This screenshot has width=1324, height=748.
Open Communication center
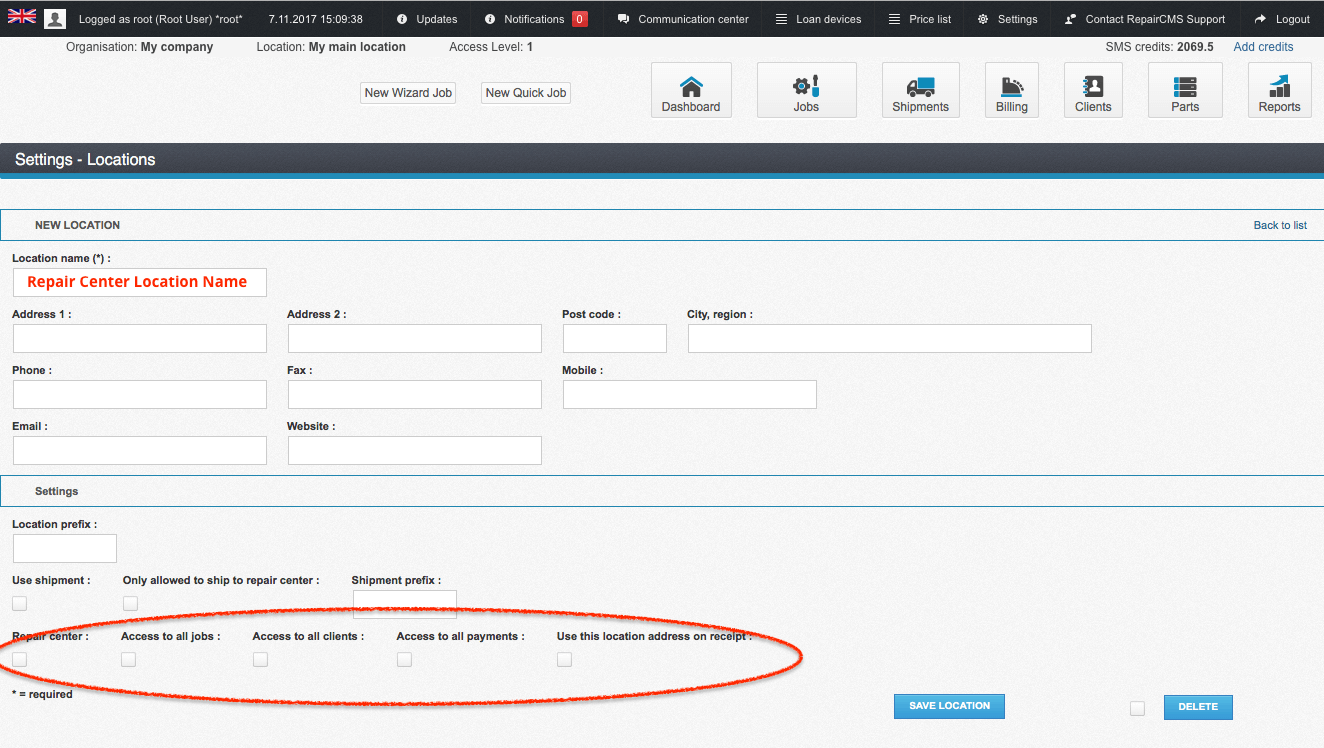tap(683, 19)
